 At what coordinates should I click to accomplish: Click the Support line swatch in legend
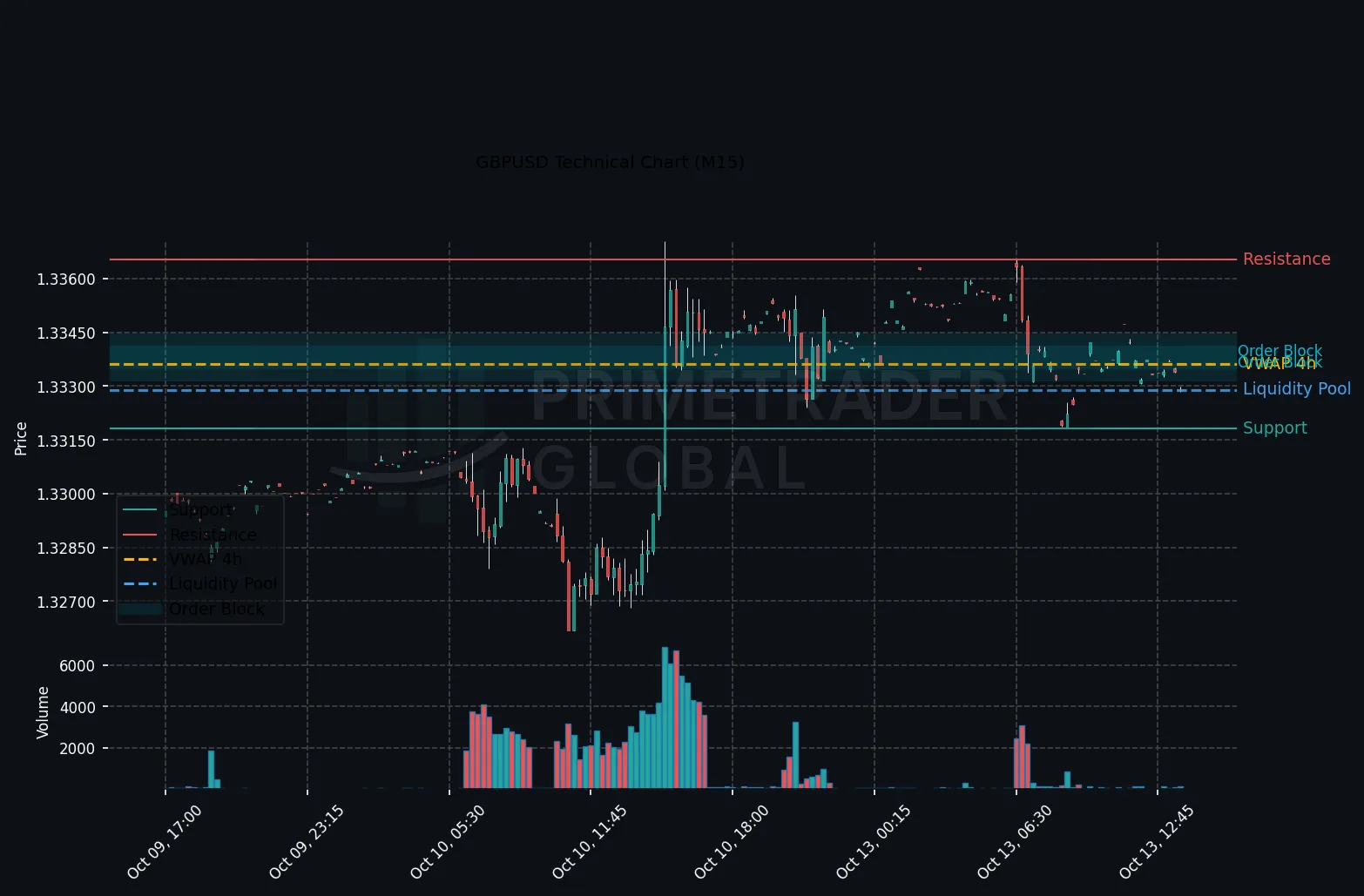coord(140,510)
